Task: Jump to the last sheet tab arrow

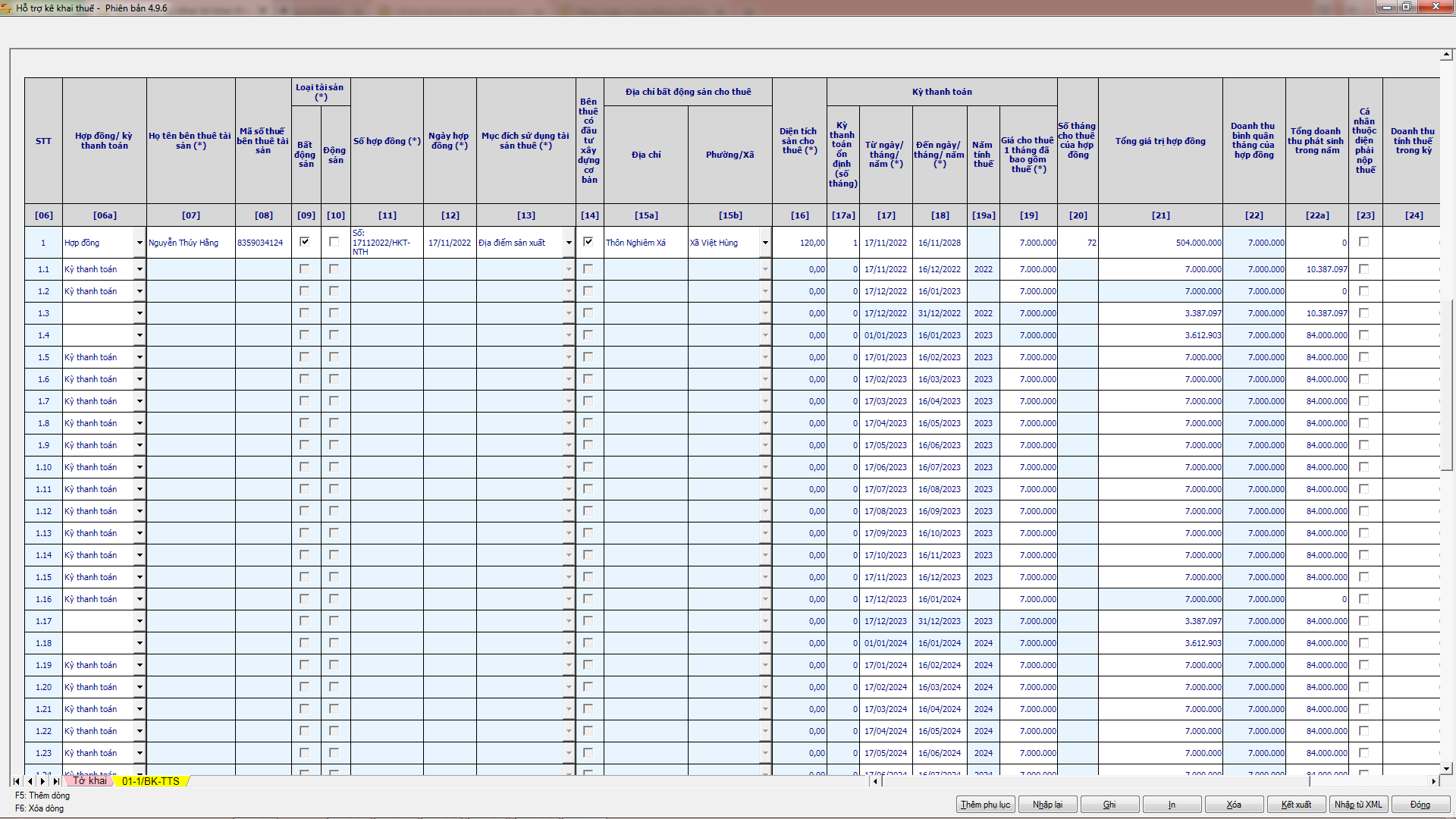Action: tap(56, 781)
